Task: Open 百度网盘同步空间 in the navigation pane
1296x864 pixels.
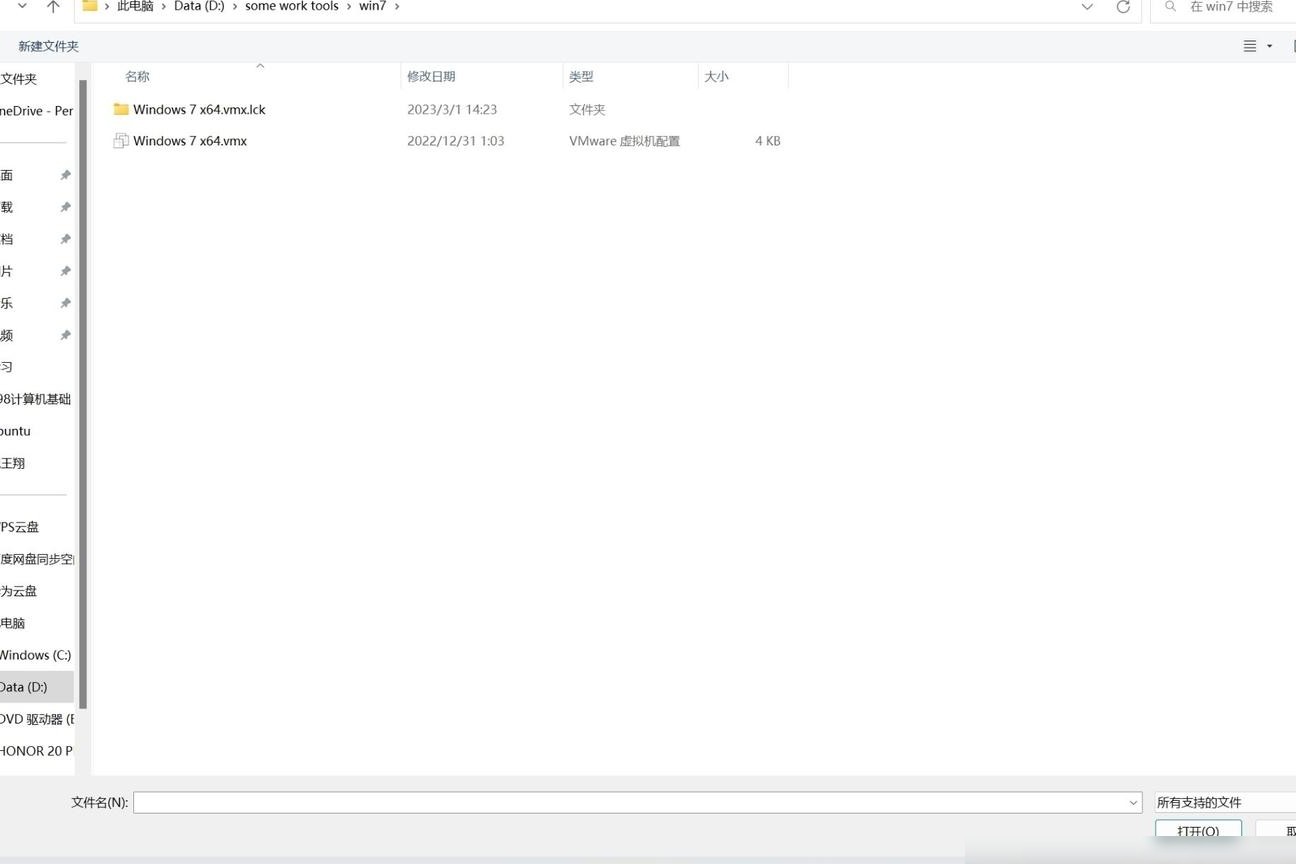Action: [37, 559]
